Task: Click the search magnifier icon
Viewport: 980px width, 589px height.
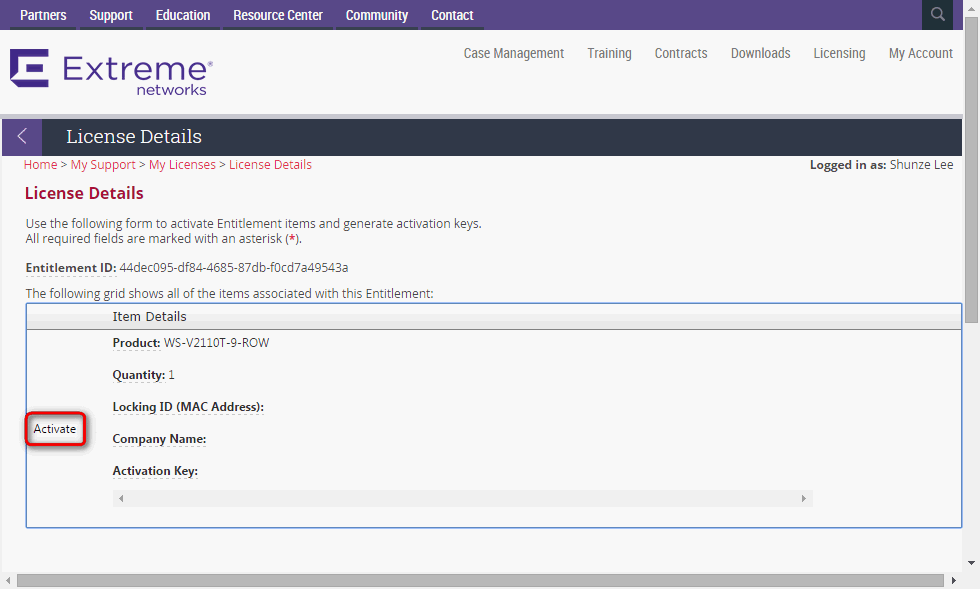Action: tap(937, 14)
